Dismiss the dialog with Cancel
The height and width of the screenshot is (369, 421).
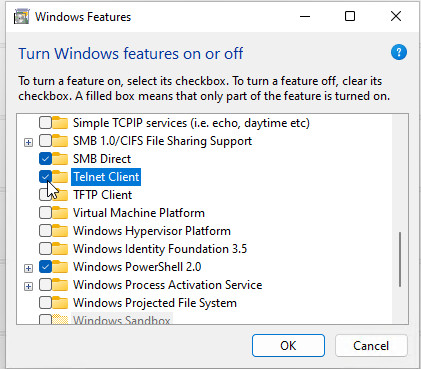tap(371, 346)
